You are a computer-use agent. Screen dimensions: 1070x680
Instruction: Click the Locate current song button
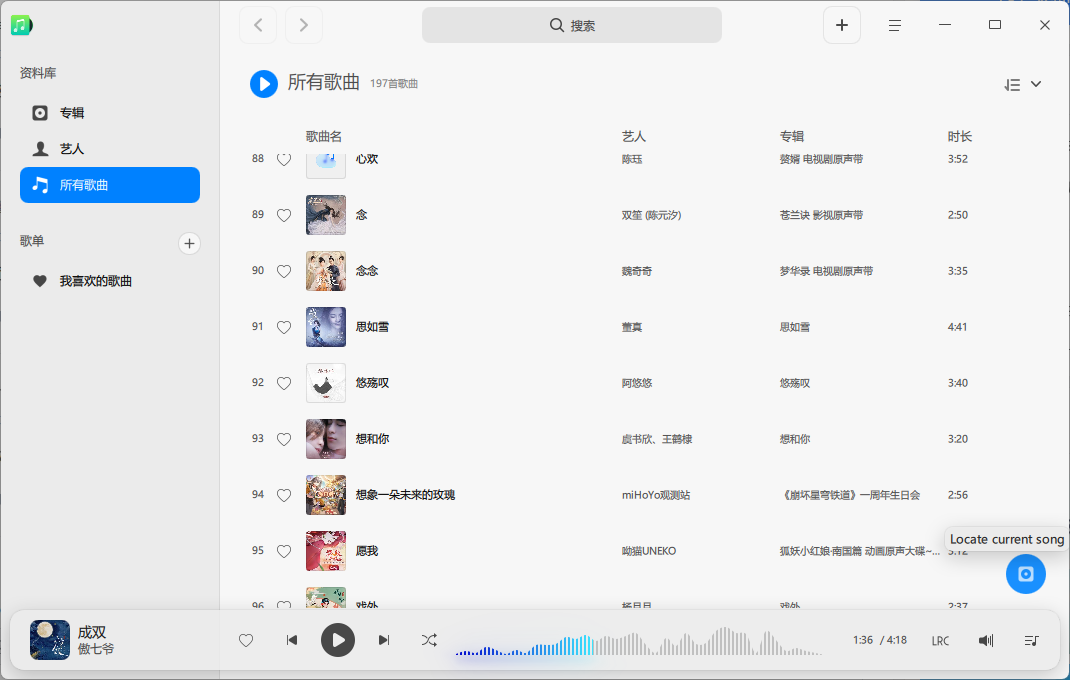1025,573
